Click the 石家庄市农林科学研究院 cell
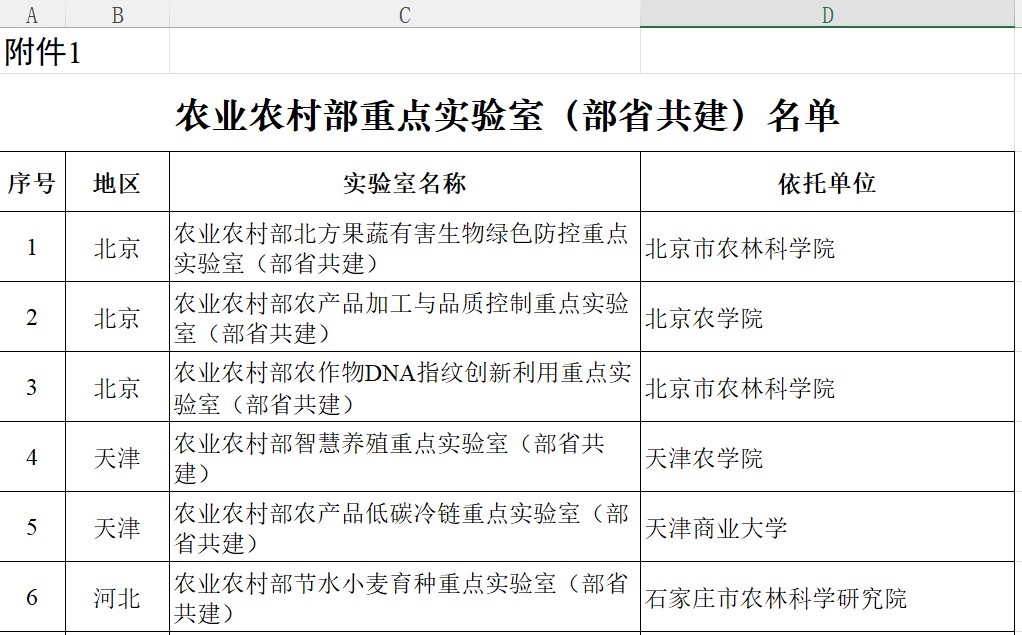 pos(827,598)
